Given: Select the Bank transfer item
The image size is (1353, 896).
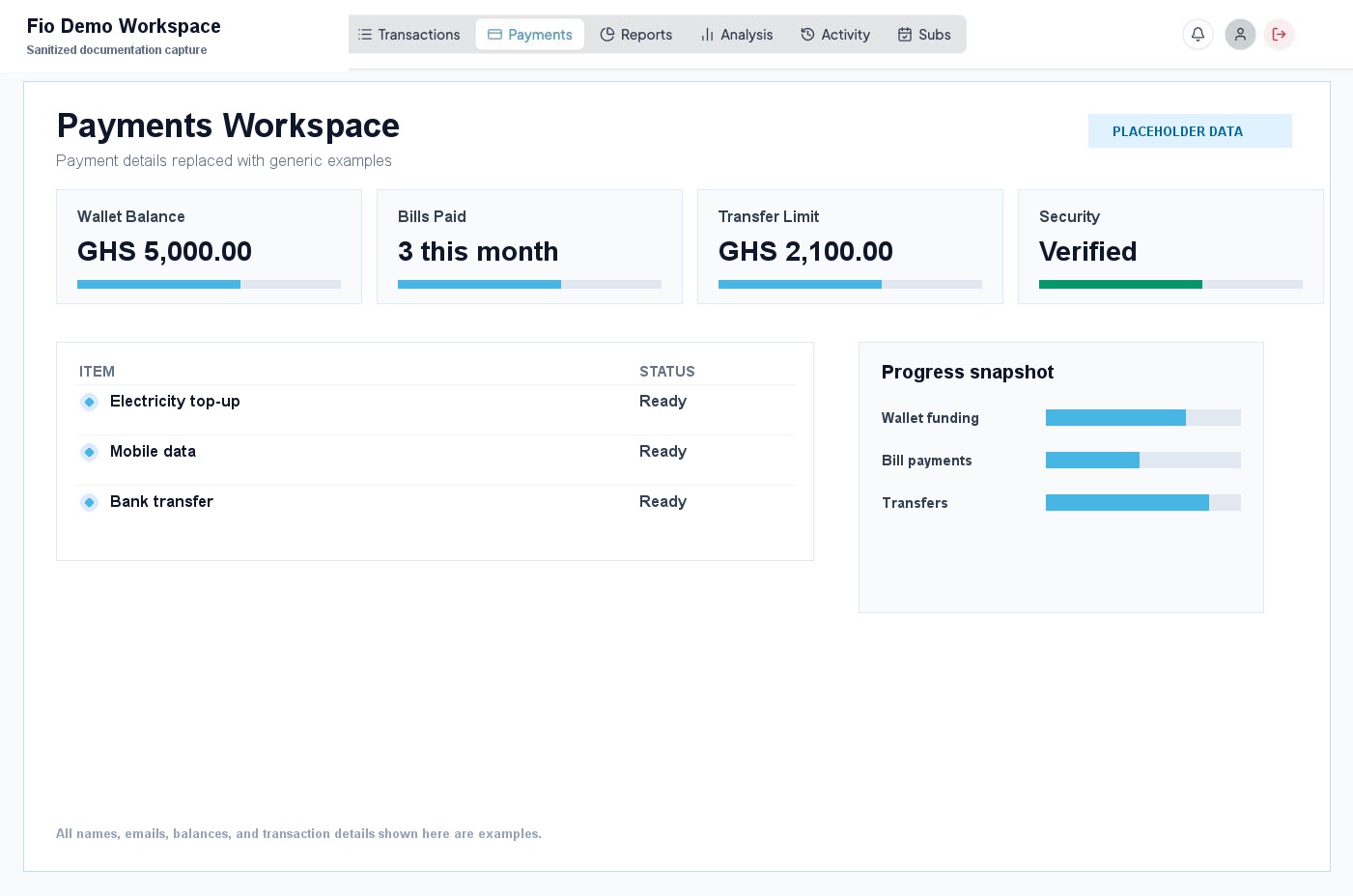Looking at the screenshot, I should 161,502.
